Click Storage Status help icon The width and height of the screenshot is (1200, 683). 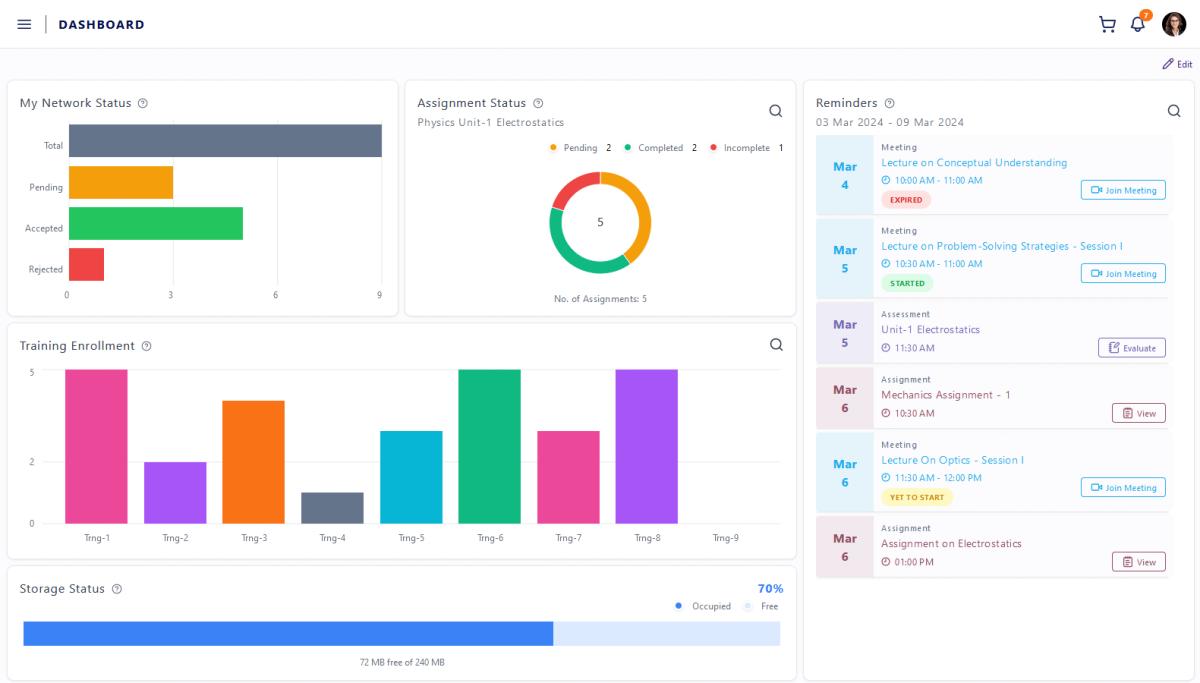tap(117, 589)
